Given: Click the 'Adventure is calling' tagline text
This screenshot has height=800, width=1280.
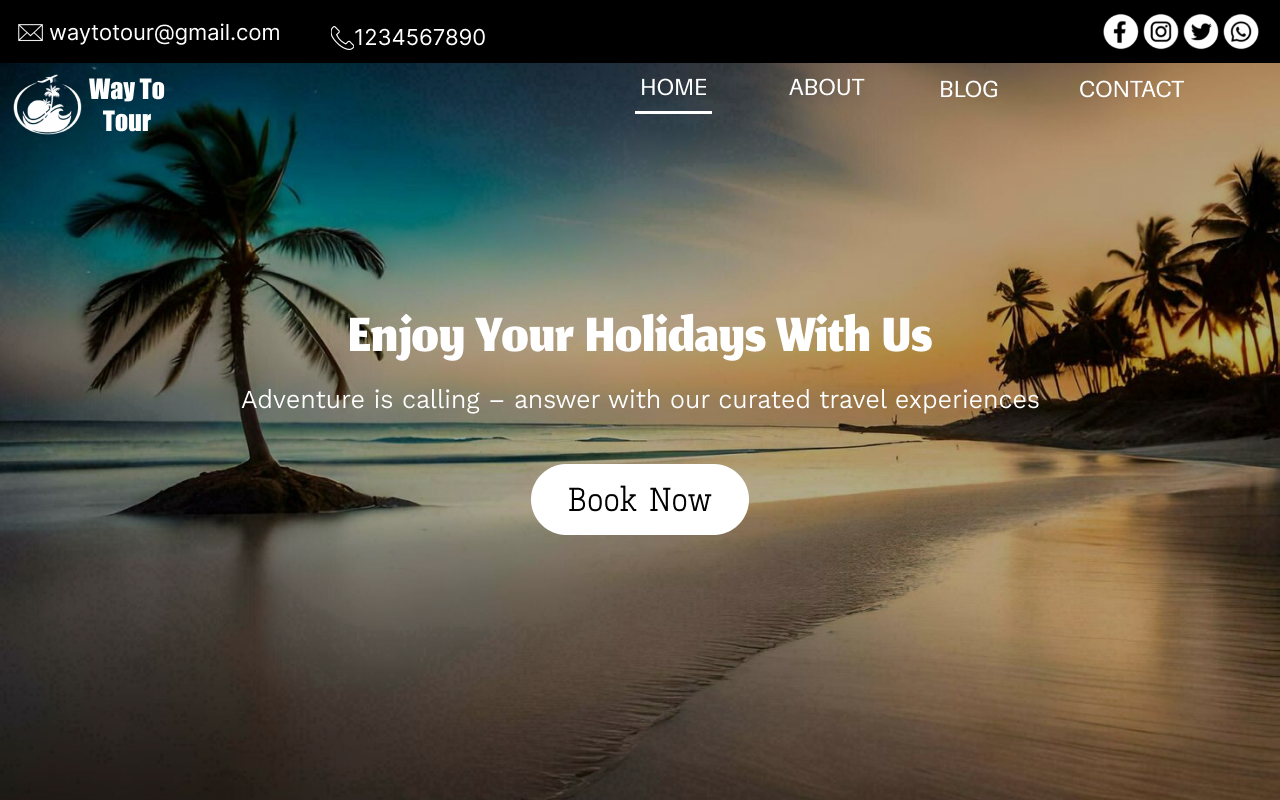Looking at the screenshot, I should tap(640, 399).
